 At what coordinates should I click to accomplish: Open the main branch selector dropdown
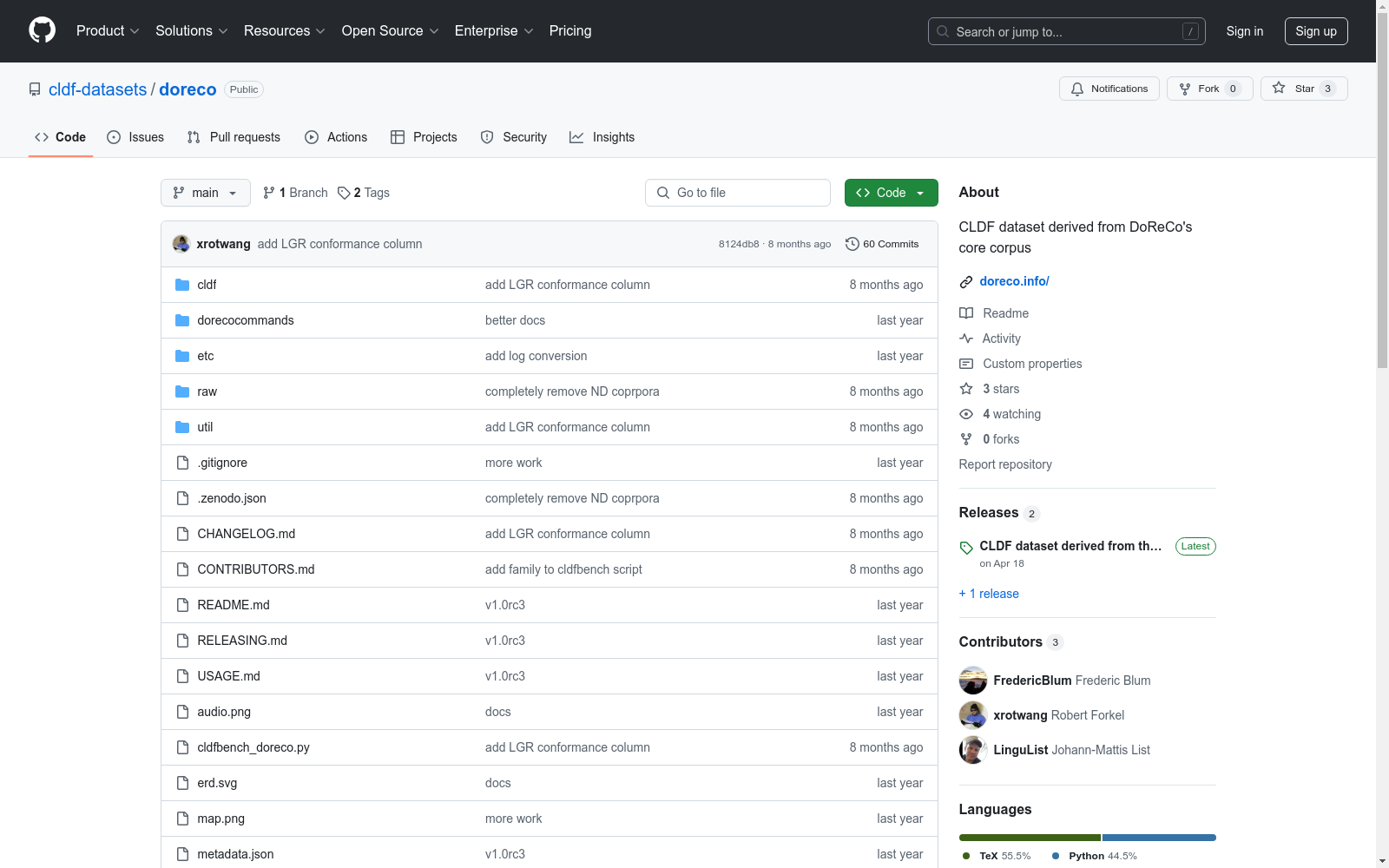pos(206,193)
